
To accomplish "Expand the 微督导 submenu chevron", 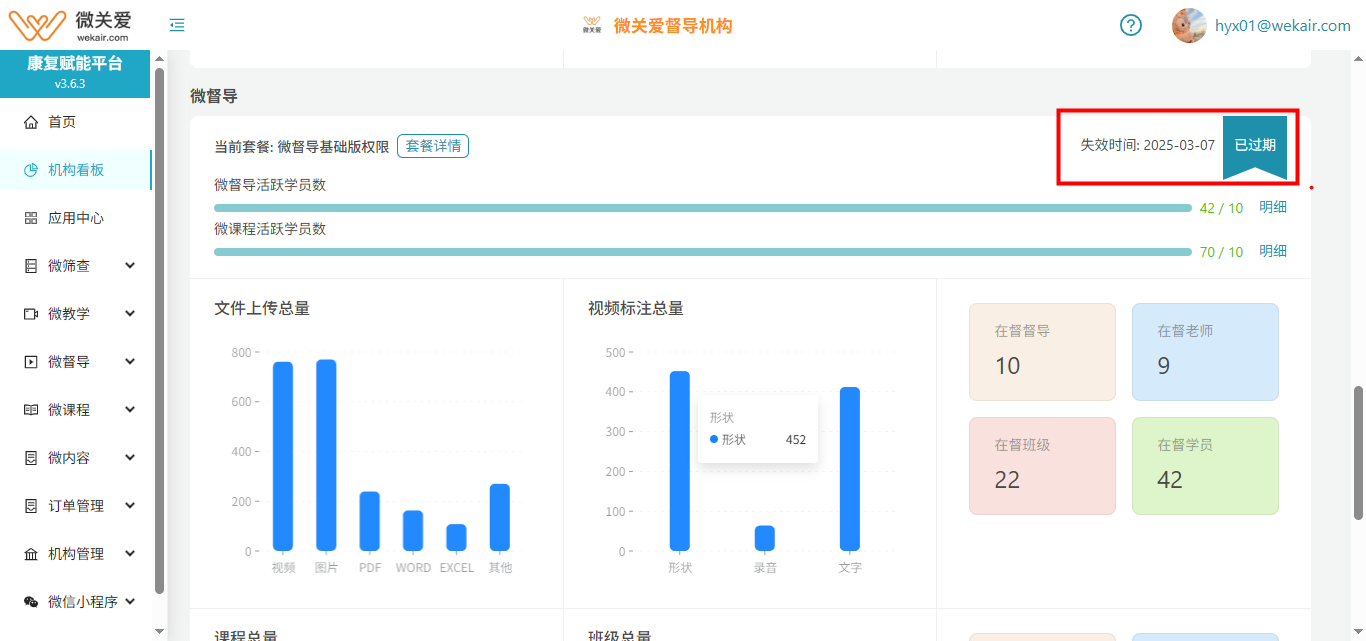I will pos(130,362).
